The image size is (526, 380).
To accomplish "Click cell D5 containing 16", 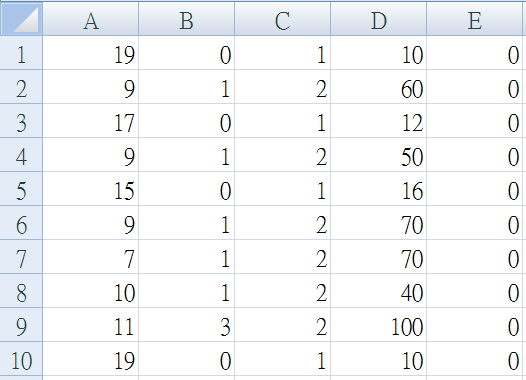I will coord(378,188).
